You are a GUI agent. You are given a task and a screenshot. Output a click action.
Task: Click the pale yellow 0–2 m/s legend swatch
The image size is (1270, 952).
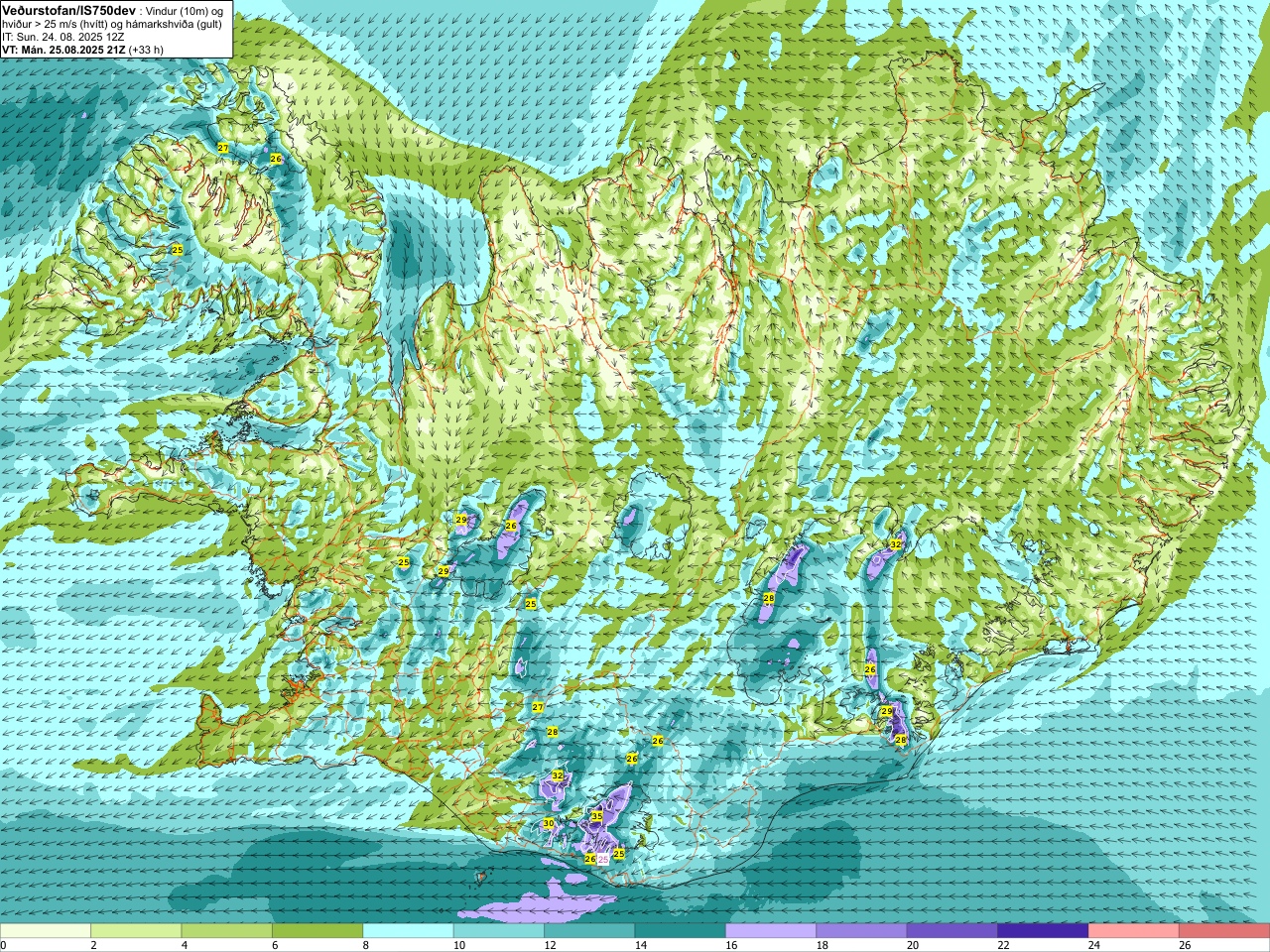point(46,931)
